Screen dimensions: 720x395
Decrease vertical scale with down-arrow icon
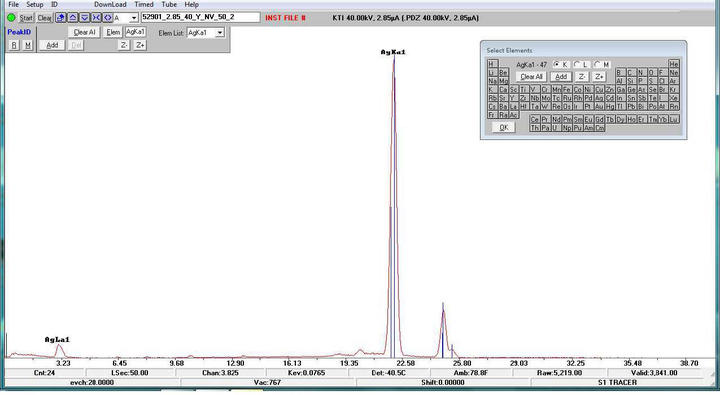coord(84,18)
